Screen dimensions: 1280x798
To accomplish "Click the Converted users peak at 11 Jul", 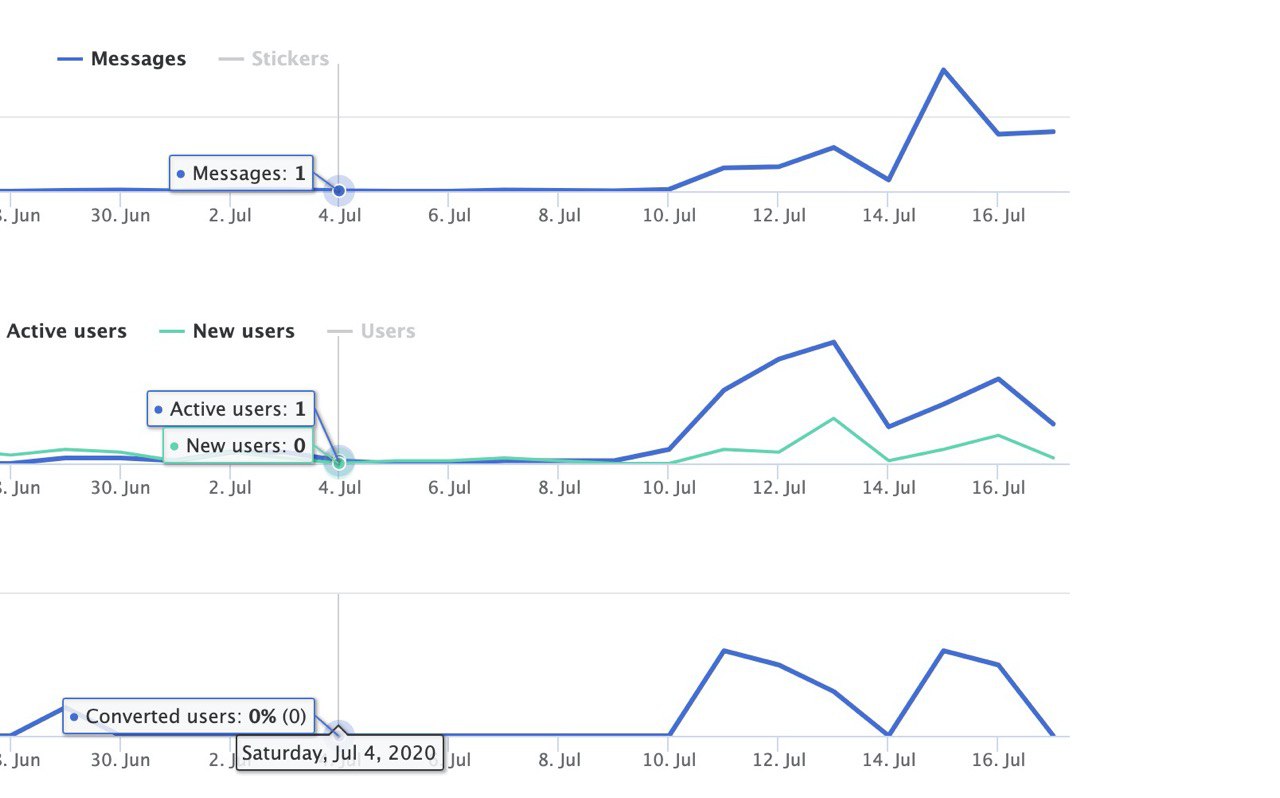I will pyautogui.click(x=723, y=651).
